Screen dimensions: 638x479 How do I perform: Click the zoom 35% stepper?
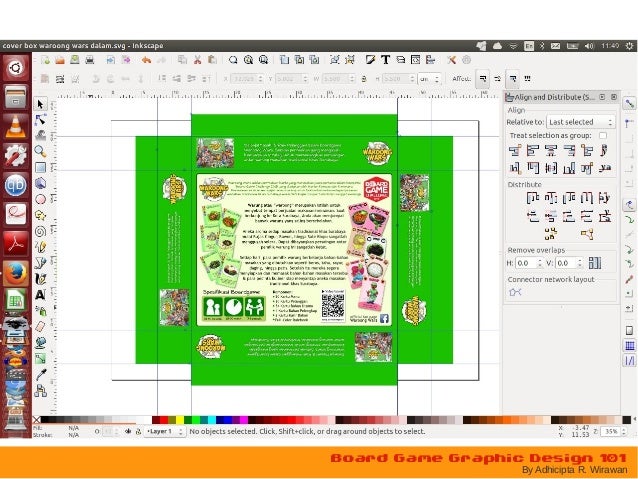(623, 431)
